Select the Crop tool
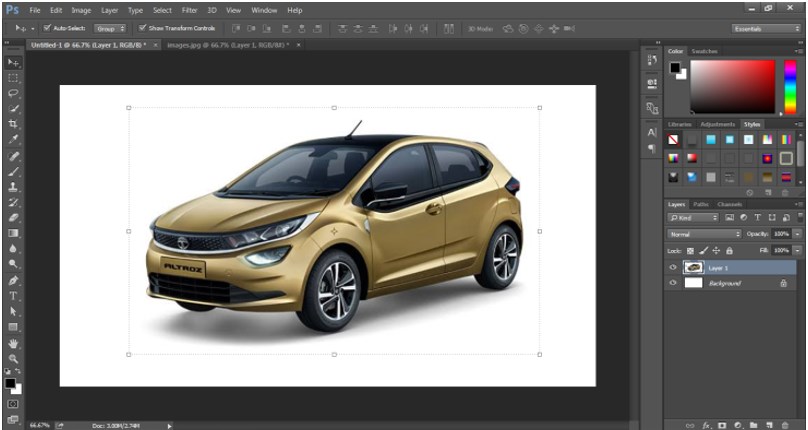Screen dimensions: 808x430 (13, 123)
